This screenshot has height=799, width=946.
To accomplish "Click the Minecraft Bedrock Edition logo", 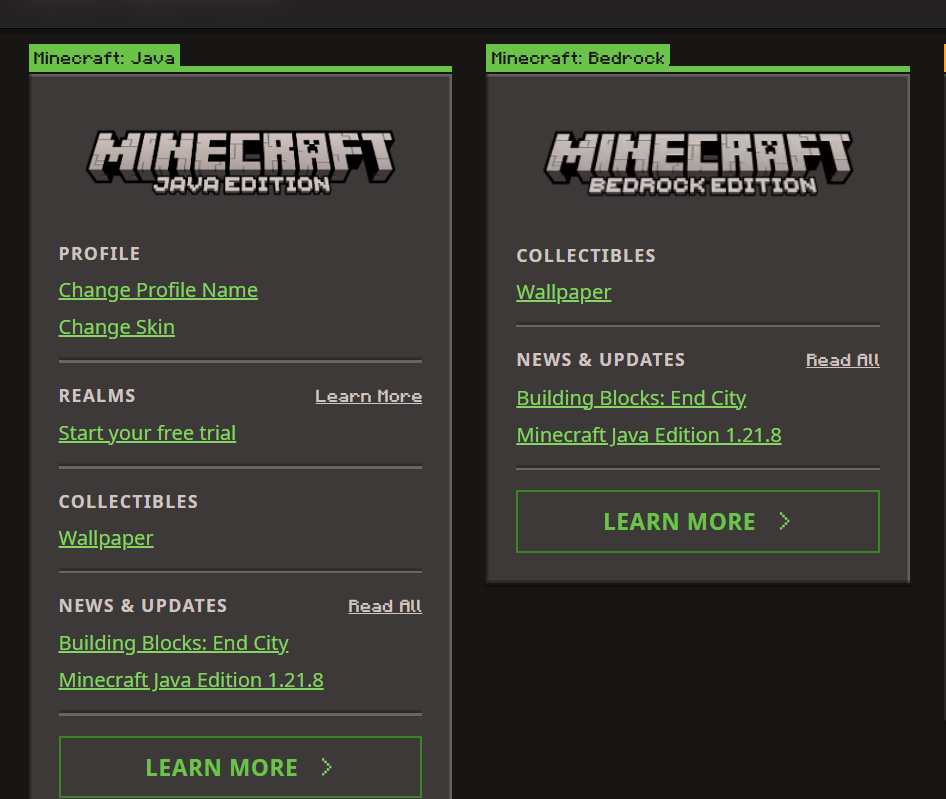I will click(x=698, y=163).
